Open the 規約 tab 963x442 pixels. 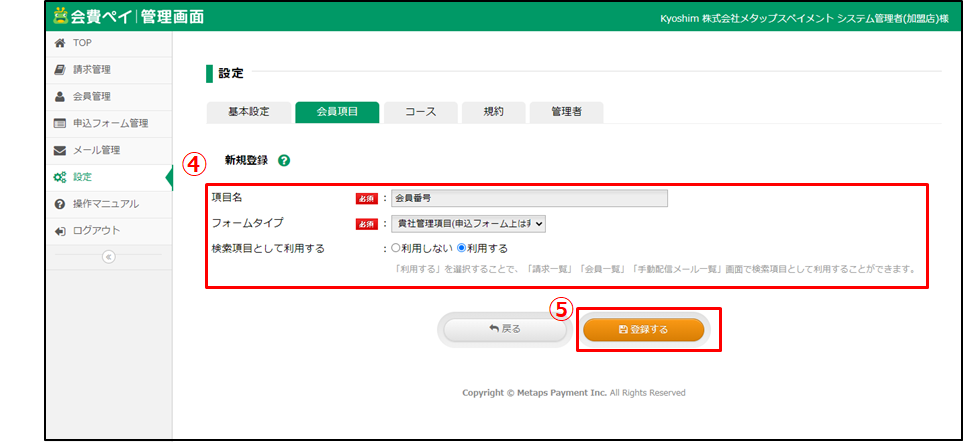point(493,113)
